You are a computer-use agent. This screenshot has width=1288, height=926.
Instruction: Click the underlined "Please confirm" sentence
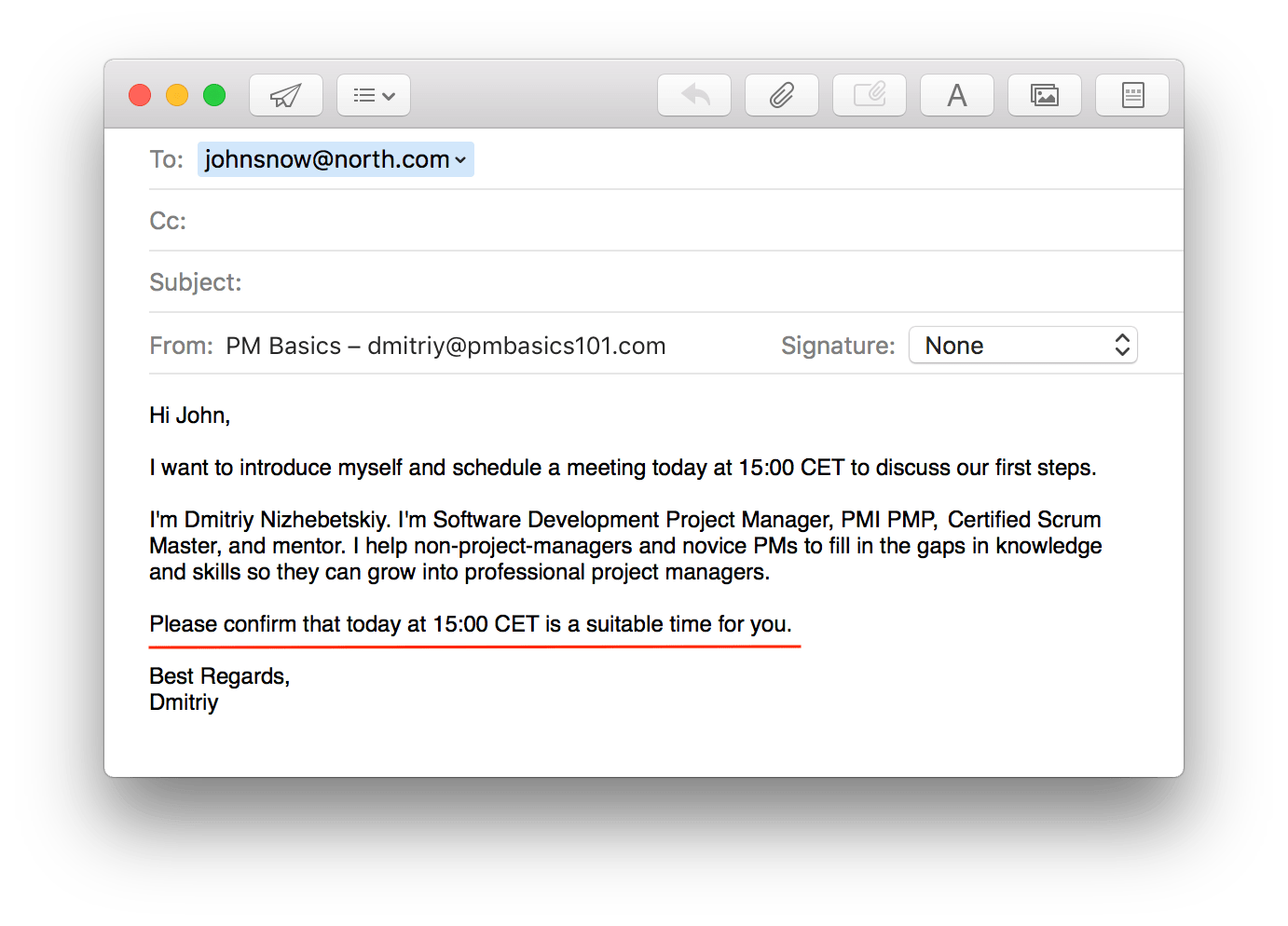click(471, 624)
